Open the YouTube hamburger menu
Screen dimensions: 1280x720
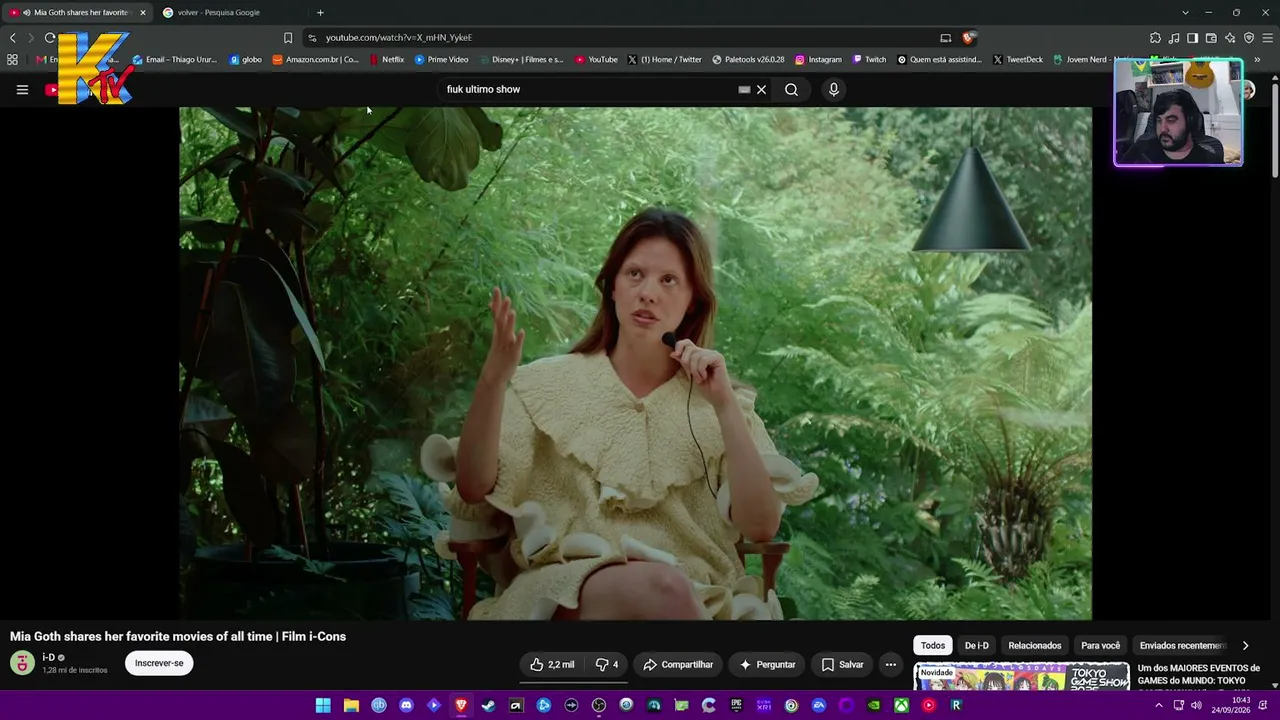pos(22,89)
